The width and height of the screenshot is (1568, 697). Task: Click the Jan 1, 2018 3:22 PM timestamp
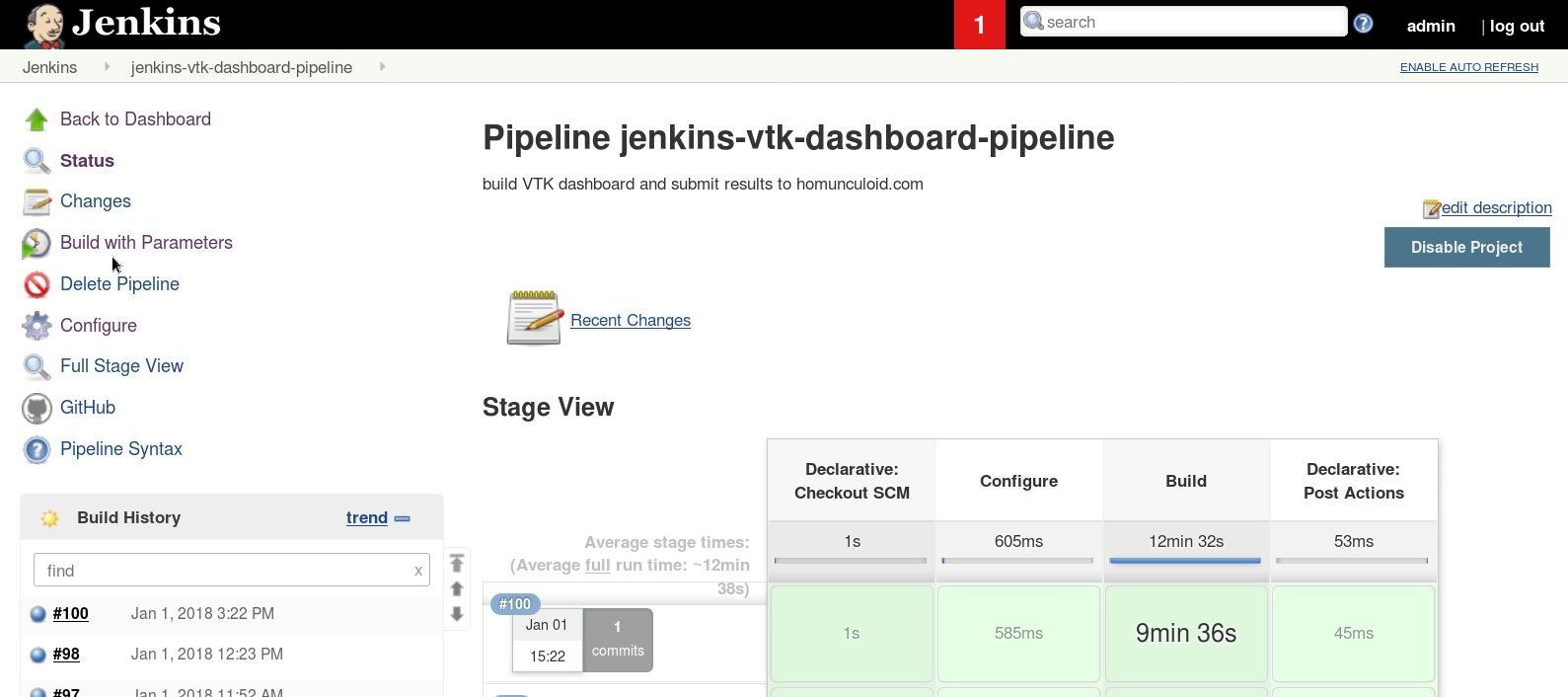click(x=202, y=614)
